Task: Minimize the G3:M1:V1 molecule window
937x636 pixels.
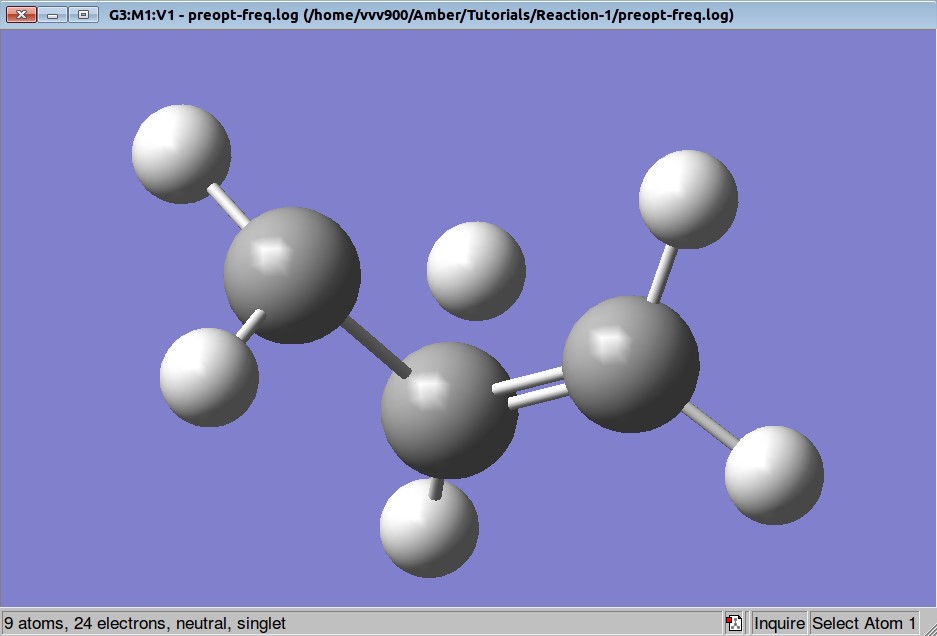Action: [x=53, y=14]
